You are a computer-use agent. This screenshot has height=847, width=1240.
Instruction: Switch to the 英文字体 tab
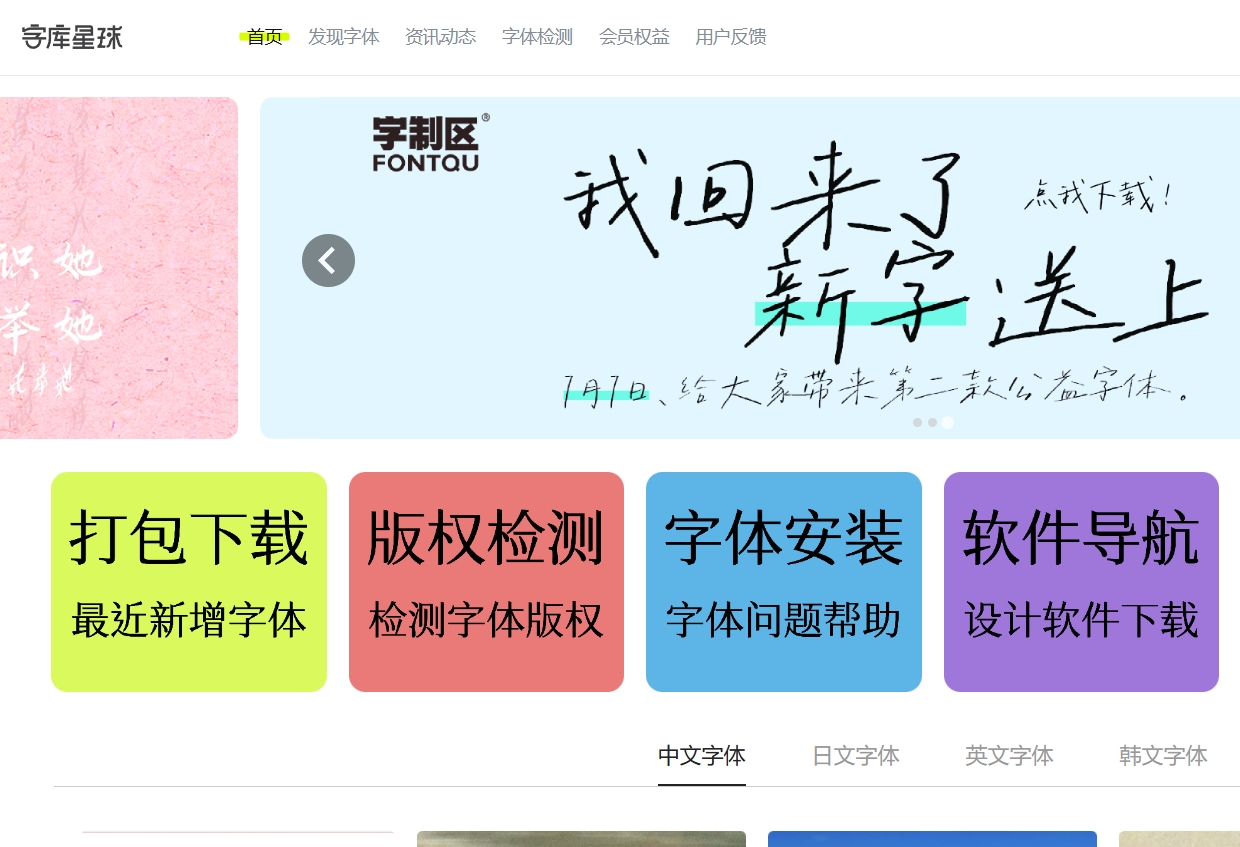pos(1009,756)
